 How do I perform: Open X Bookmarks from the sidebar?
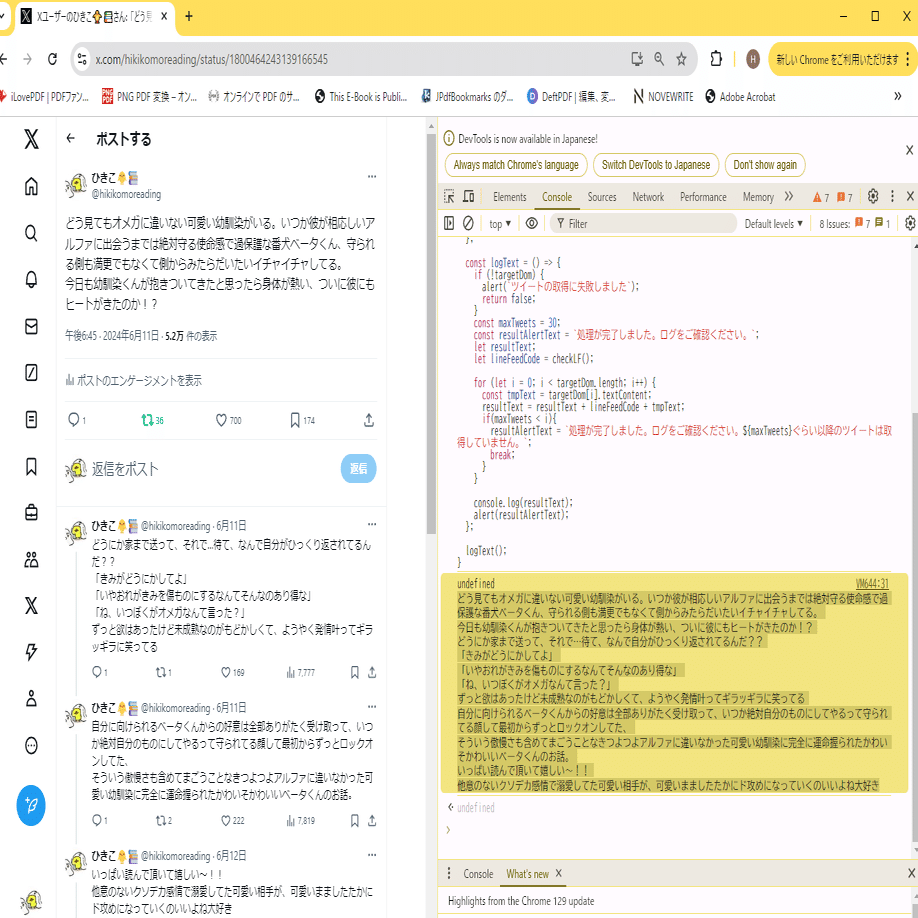tap(30, 468)
